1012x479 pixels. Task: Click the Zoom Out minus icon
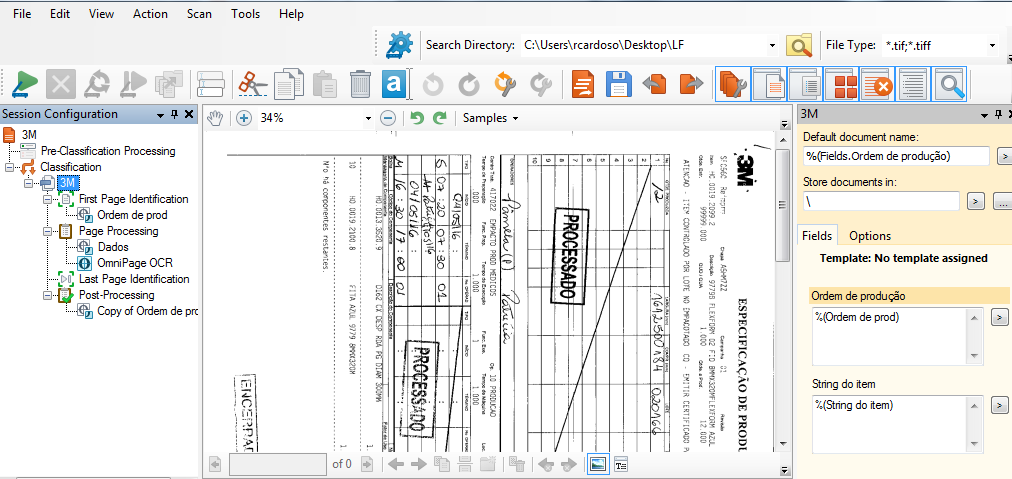pos(388,118)
